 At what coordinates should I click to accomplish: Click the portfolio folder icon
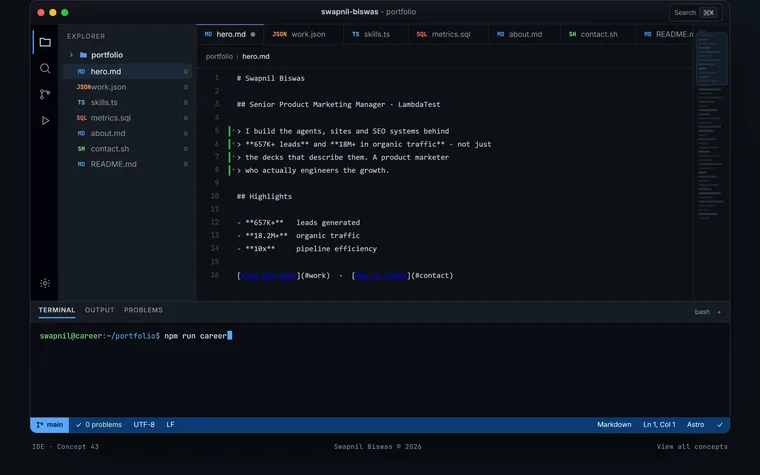[83, 55]
